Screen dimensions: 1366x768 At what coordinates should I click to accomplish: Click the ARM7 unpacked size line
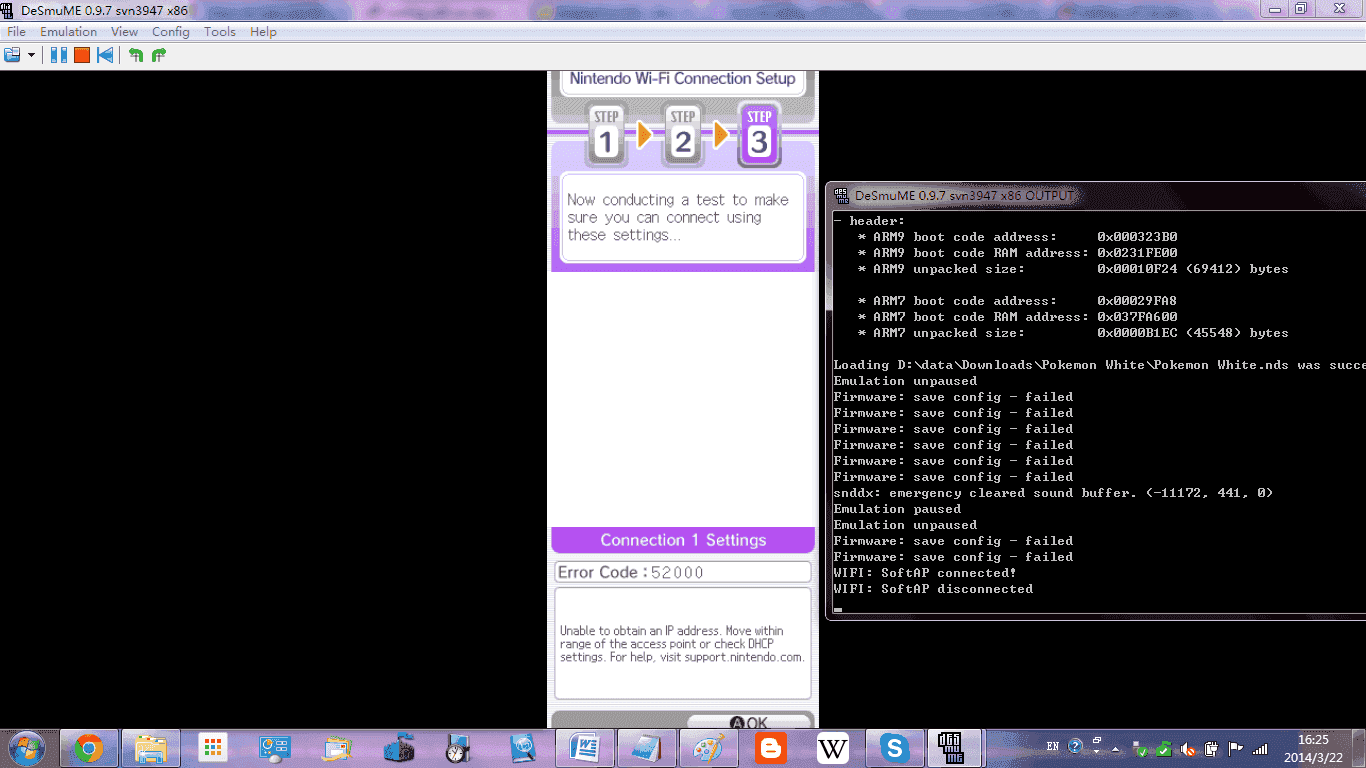pos(1073,333)
